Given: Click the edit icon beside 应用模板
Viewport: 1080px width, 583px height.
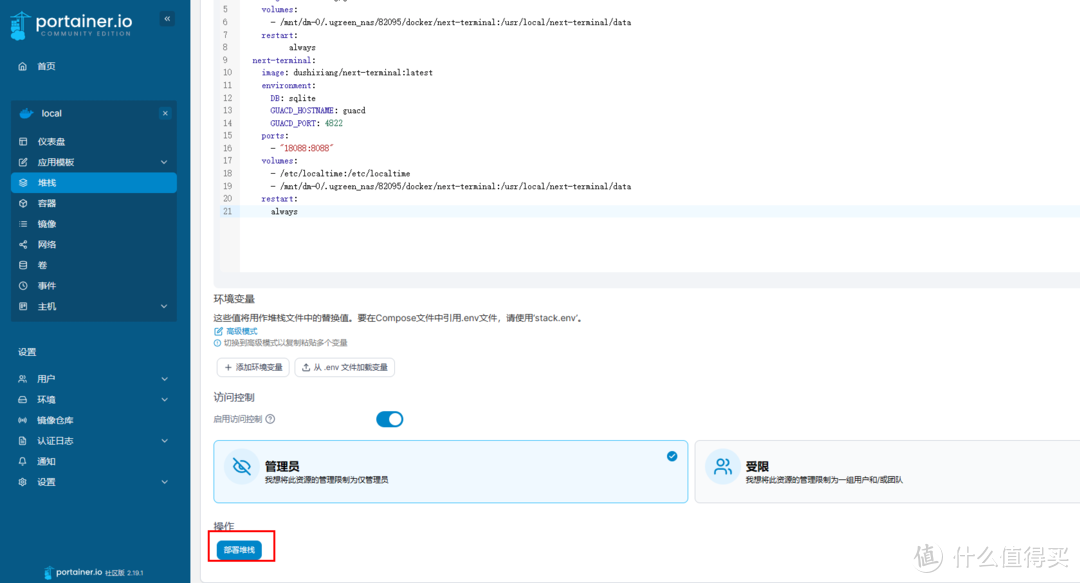Looking at the screenshot, I should click(23, 162).
